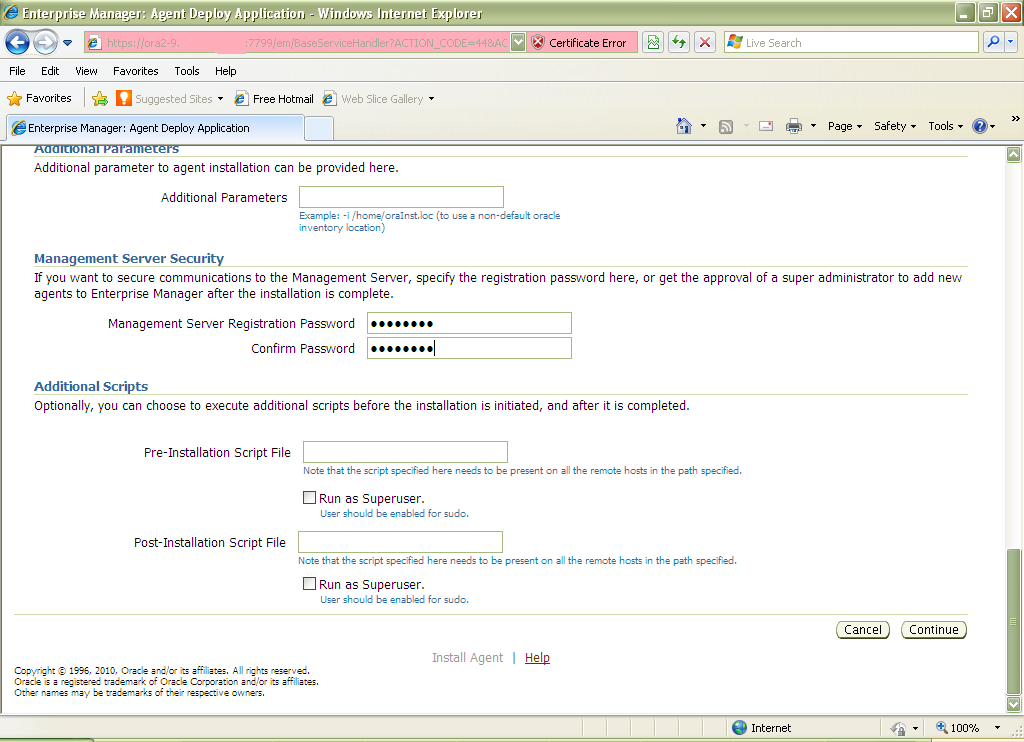
Task: Go forward with the Forward arrow
Action: [x=45, y=42]
